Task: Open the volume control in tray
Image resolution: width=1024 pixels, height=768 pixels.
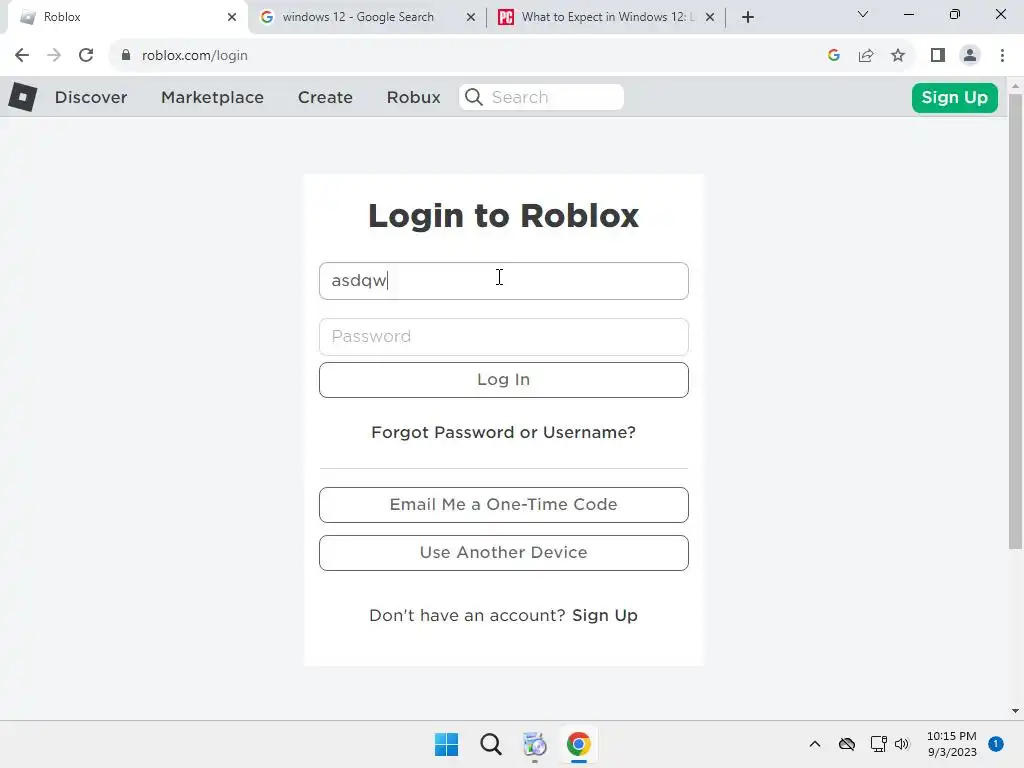Action: [x=902, y=744]
